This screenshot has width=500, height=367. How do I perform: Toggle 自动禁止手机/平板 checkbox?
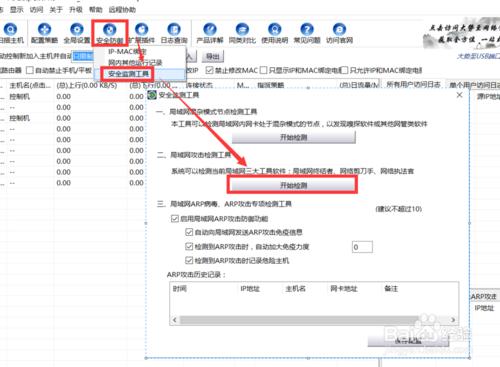[30, 70]
